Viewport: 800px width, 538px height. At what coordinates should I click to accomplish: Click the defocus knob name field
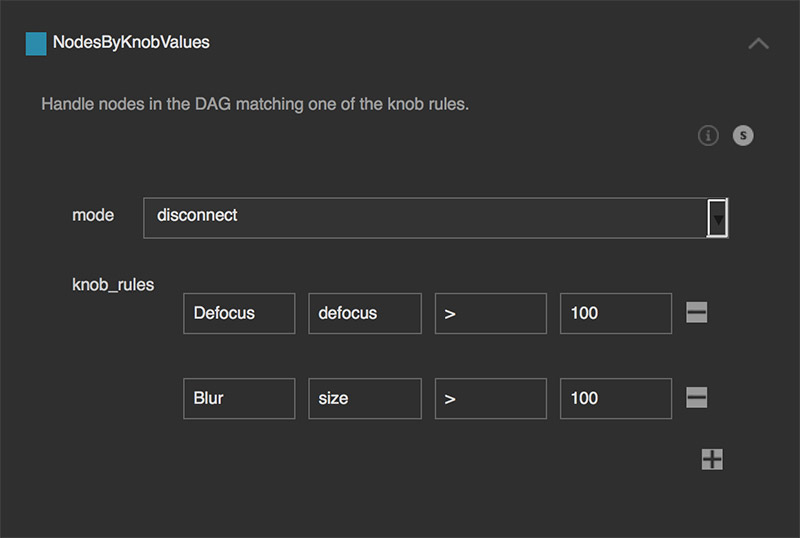[x=364, y=313]
